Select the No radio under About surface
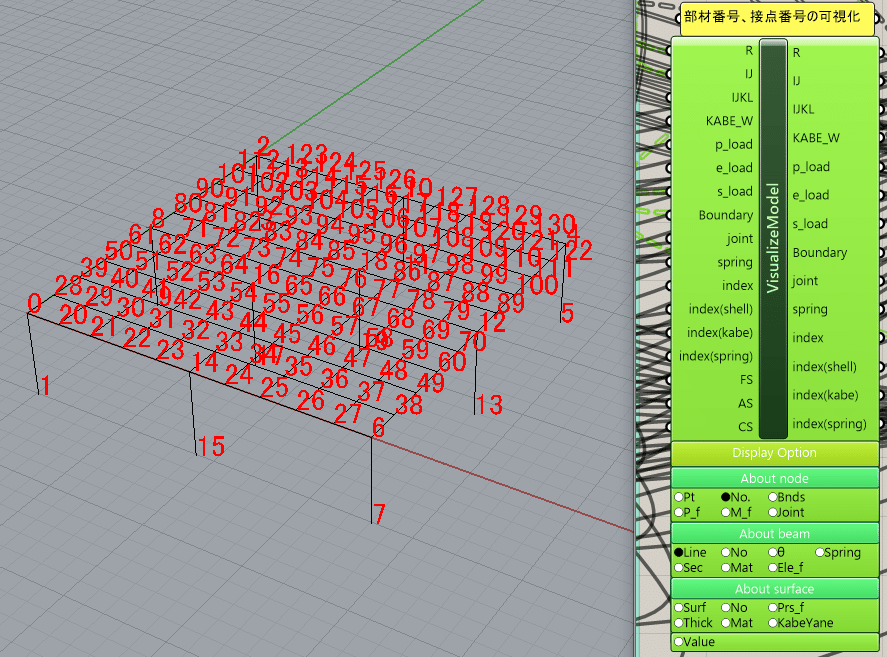The width and height of the screenshot is (887, 657). tap(726, 608)
